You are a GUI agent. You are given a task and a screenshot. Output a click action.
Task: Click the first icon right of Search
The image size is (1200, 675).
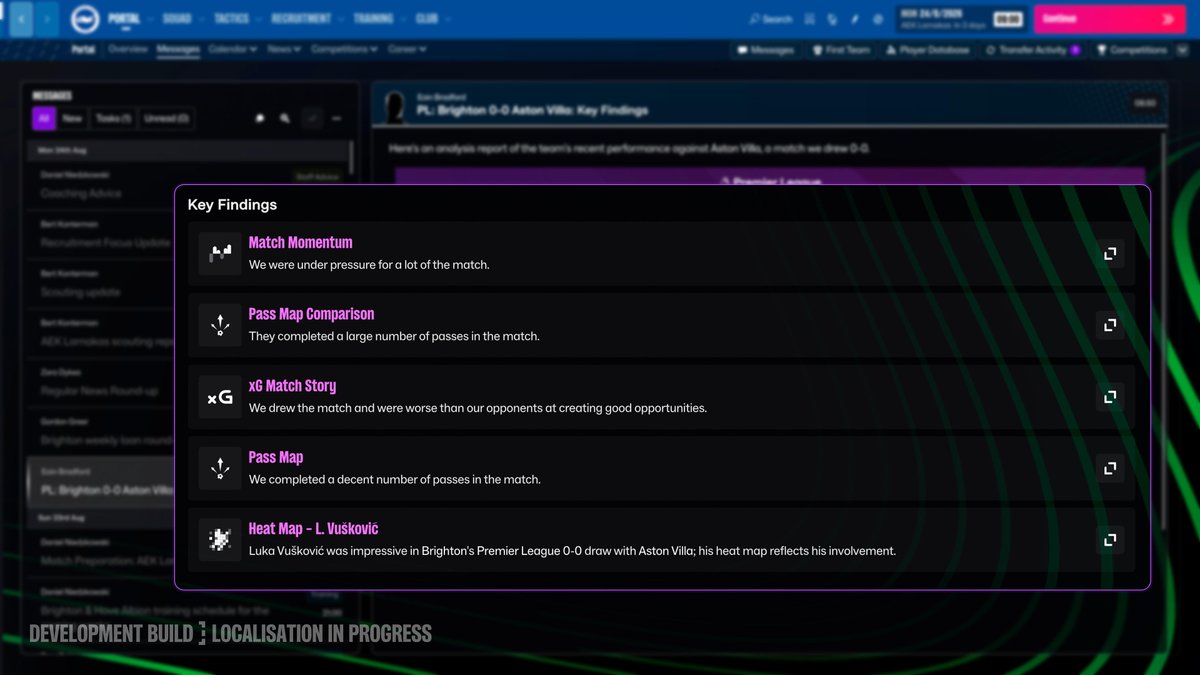(812, 19)
